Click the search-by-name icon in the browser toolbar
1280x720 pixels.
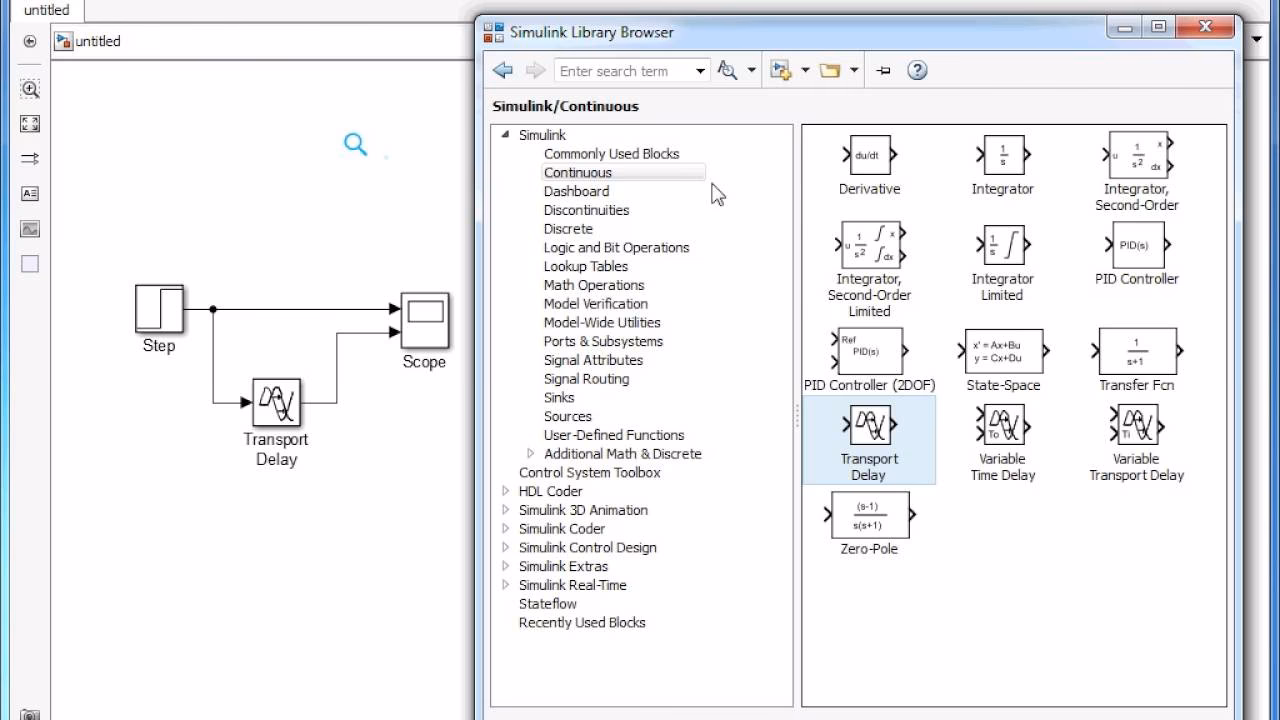[x=725, y=70]
